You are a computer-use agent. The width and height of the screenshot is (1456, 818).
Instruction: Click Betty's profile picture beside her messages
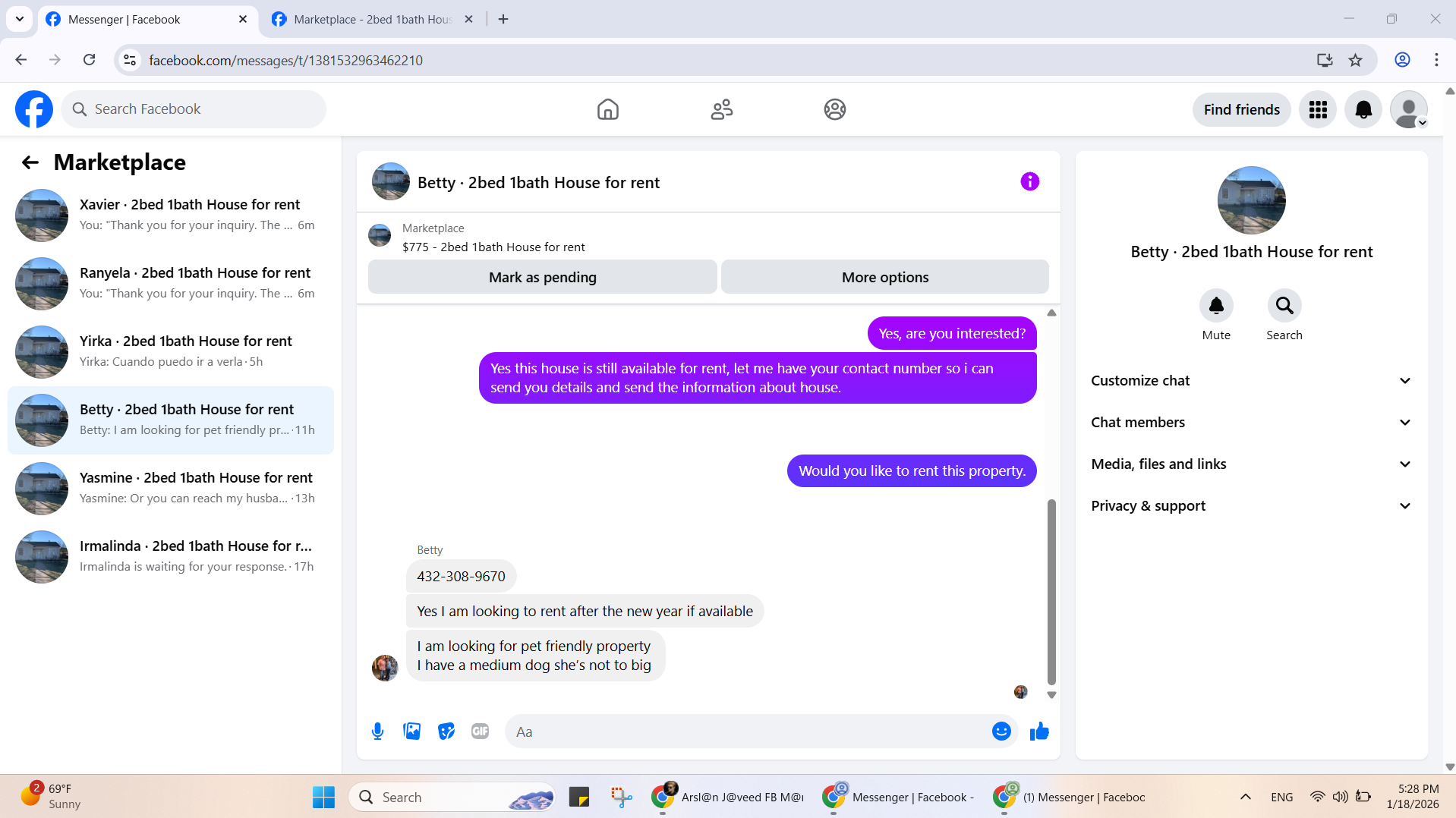[385, 668]
